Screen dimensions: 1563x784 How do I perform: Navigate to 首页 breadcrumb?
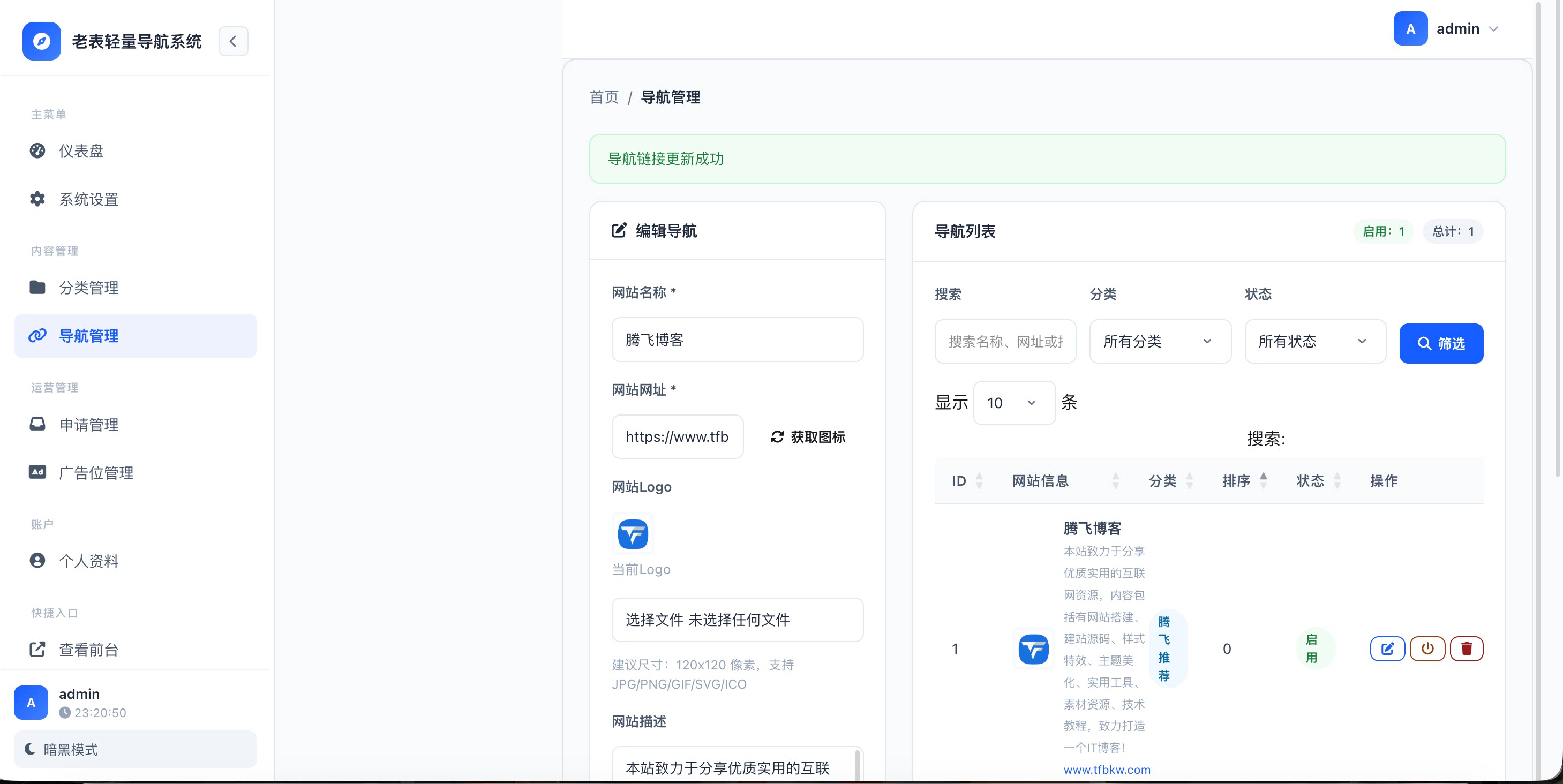click(x=604, y=97)
